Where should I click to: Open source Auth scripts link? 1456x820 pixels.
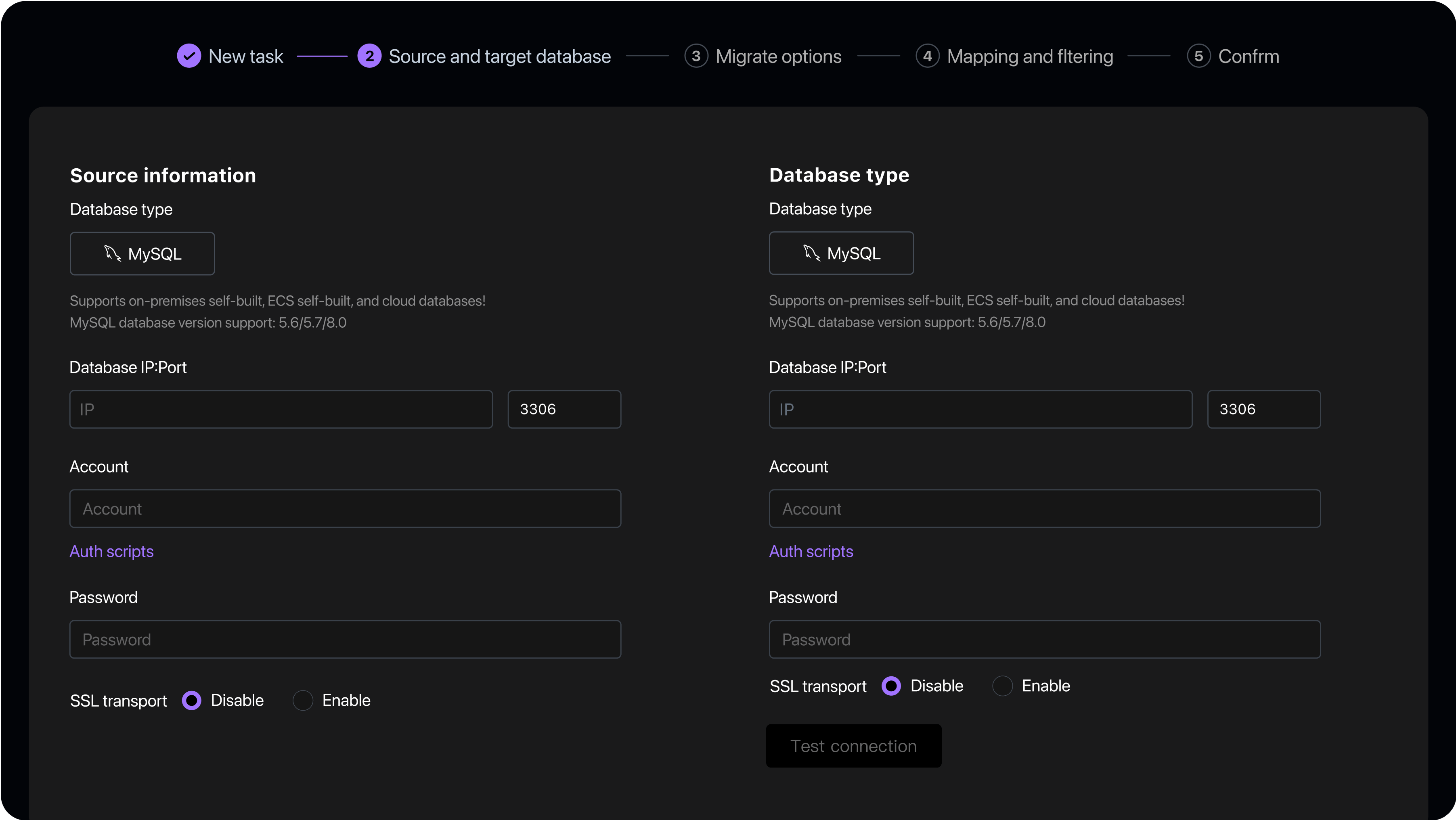pos(111,551)
